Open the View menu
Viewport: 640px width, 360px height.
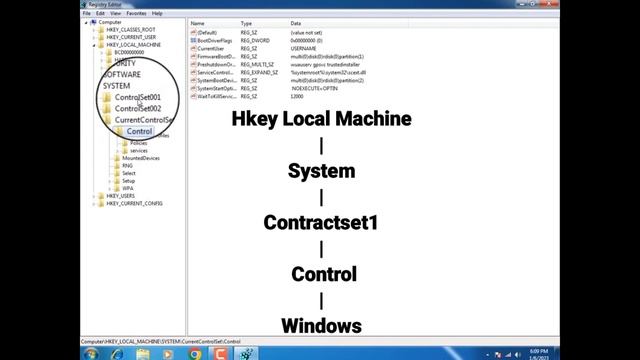[116, 13]
